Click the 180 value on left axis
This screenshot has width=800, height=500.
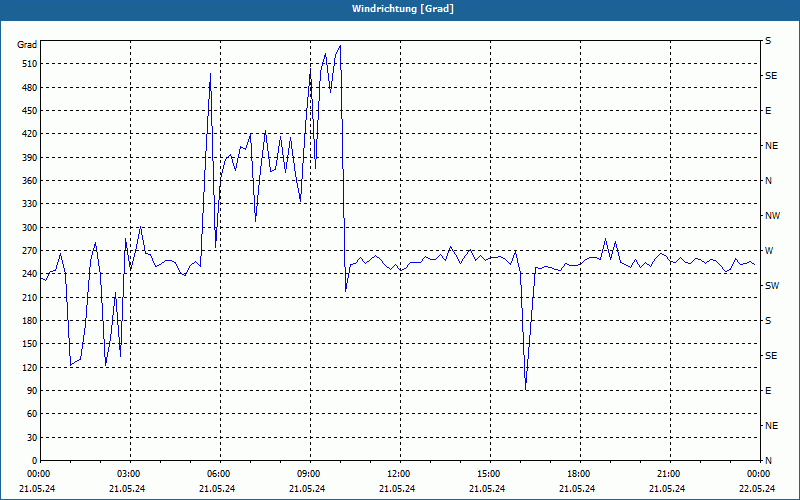tap(29, 321)
